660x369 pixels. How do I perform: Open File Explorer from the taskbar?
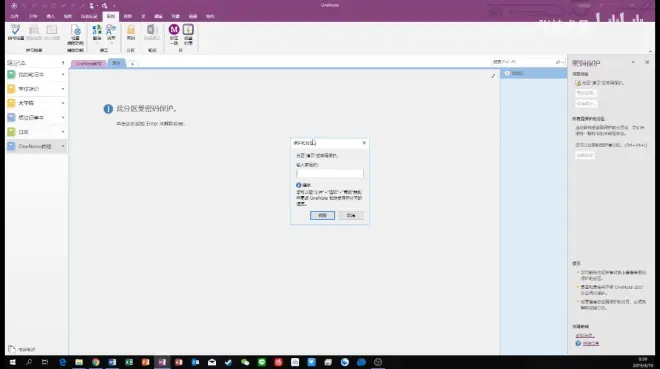pyautogui.click(x=79, y=362)
